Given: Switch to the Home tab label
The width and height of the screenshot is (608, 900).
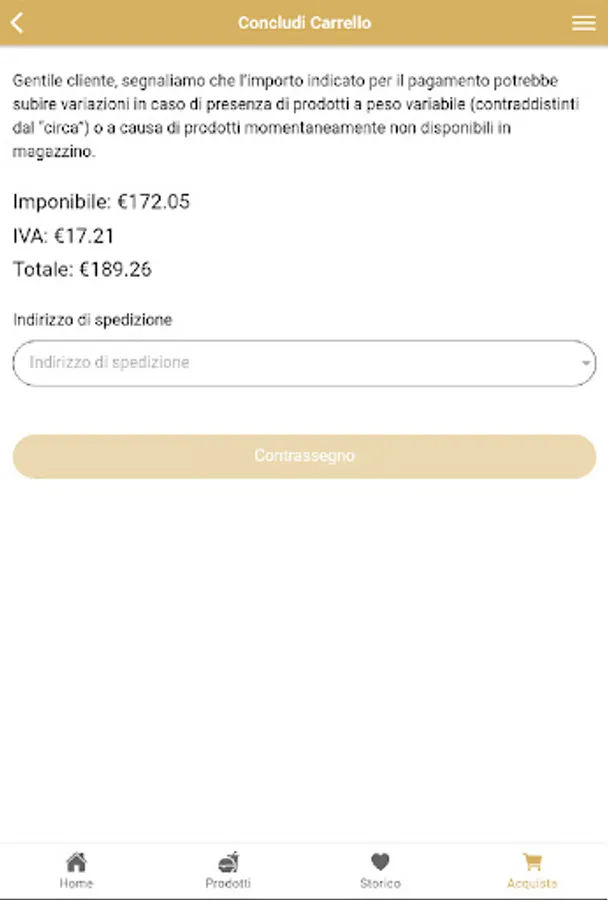Looking at the screenshot, I should (x=76, y=884).
